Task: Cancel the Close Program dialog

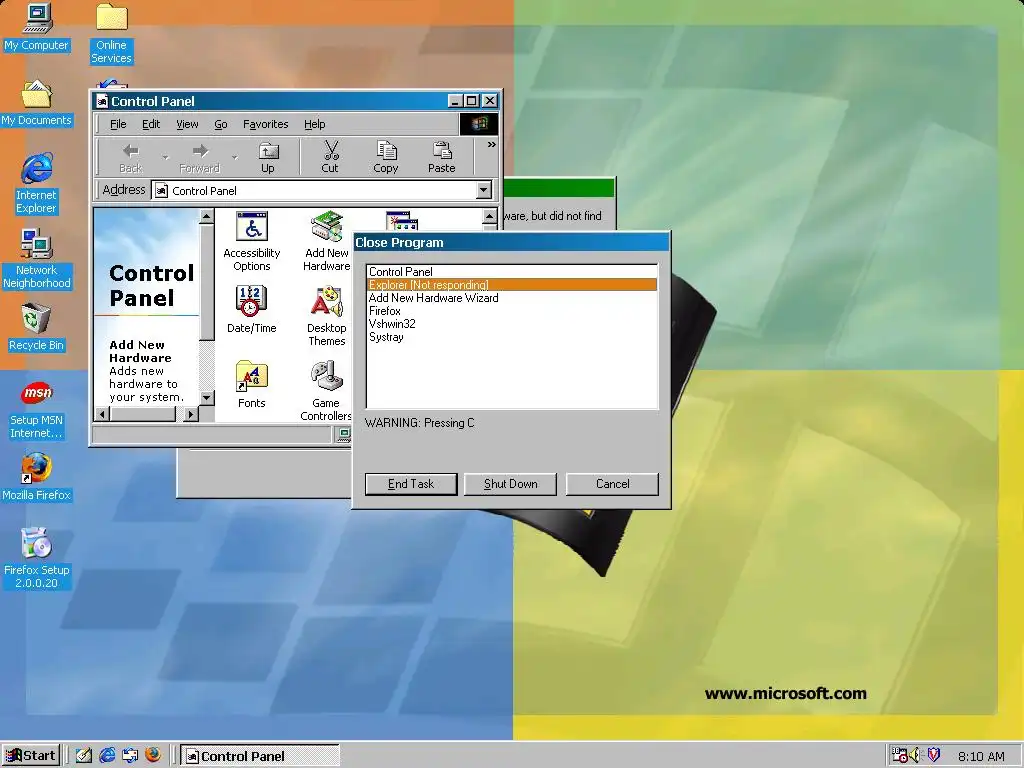Action: click(x=613, y=484)
